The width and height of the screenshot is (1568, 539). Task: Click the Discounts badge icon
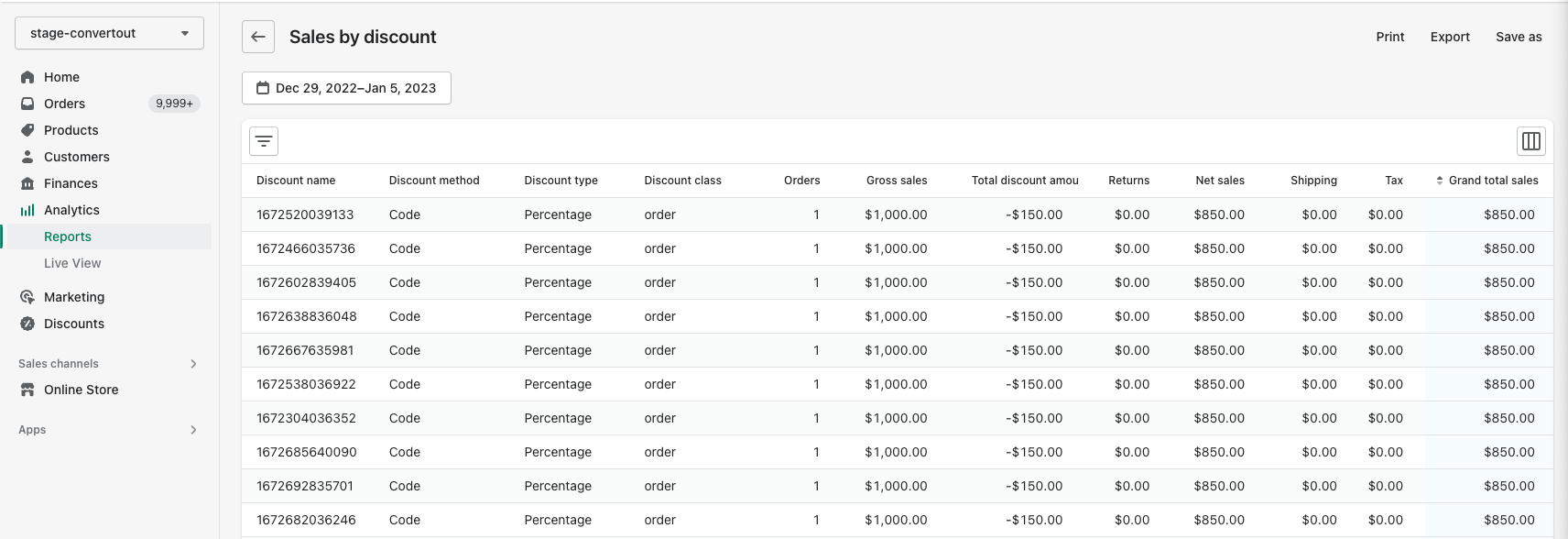point(27,324)
